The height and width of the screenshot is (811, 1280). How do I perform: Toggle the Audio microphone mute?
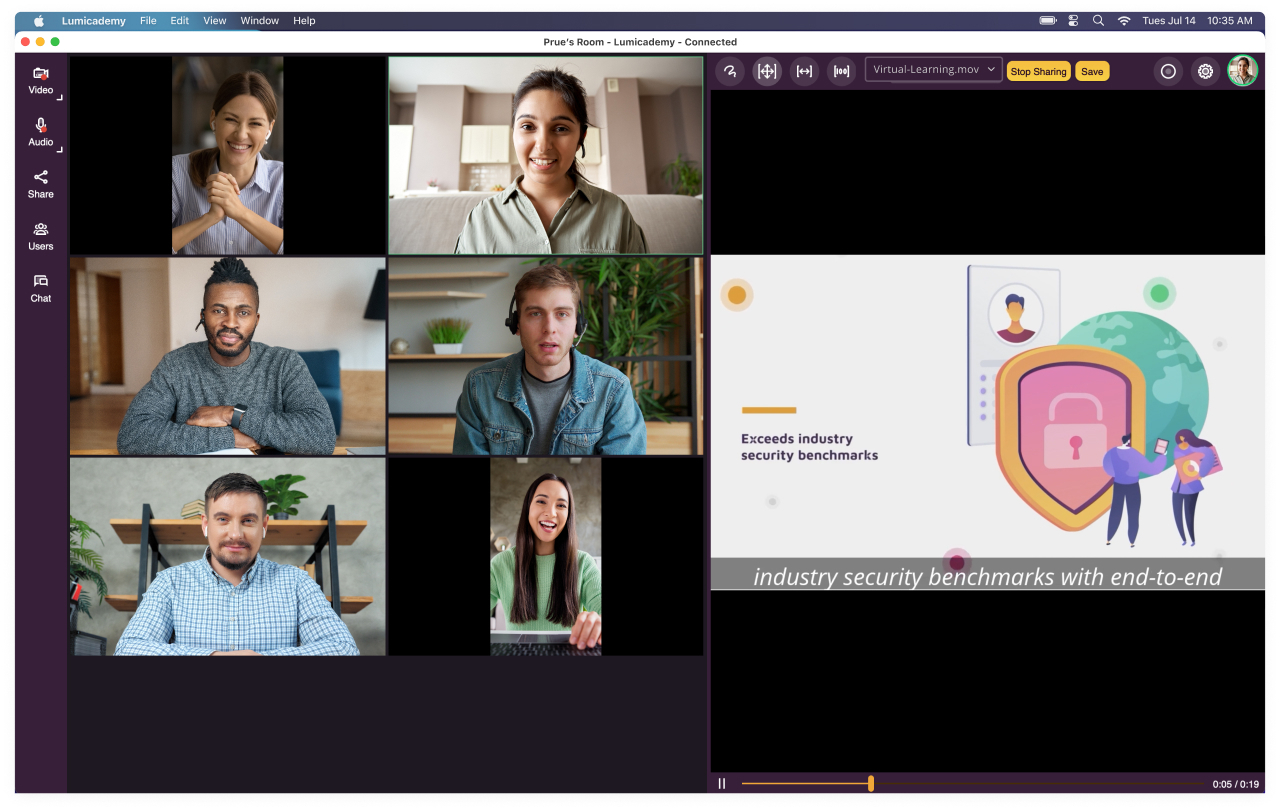(x=41, y=132)
